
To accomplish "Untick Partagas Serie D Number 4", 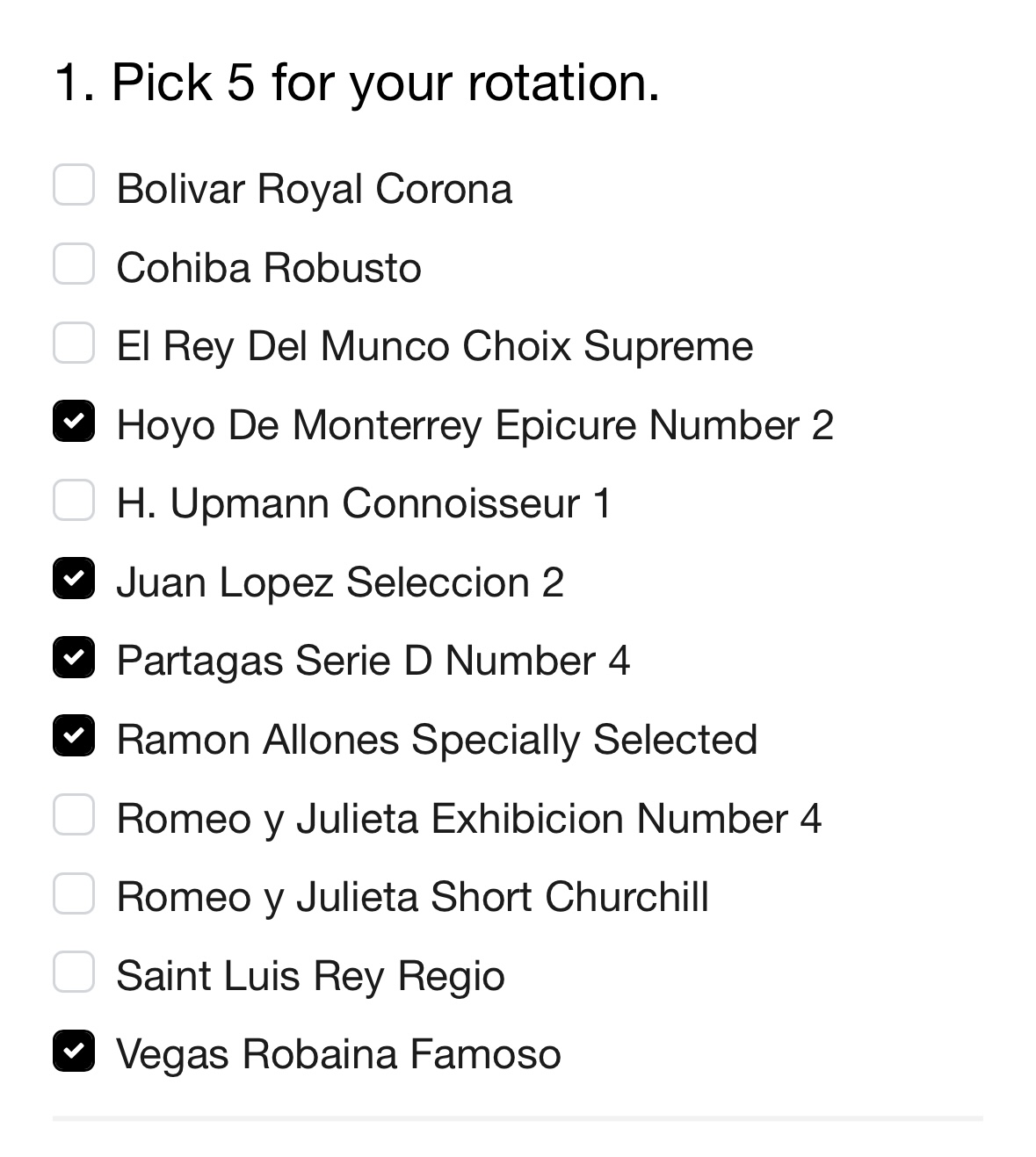I will [74, 658].
